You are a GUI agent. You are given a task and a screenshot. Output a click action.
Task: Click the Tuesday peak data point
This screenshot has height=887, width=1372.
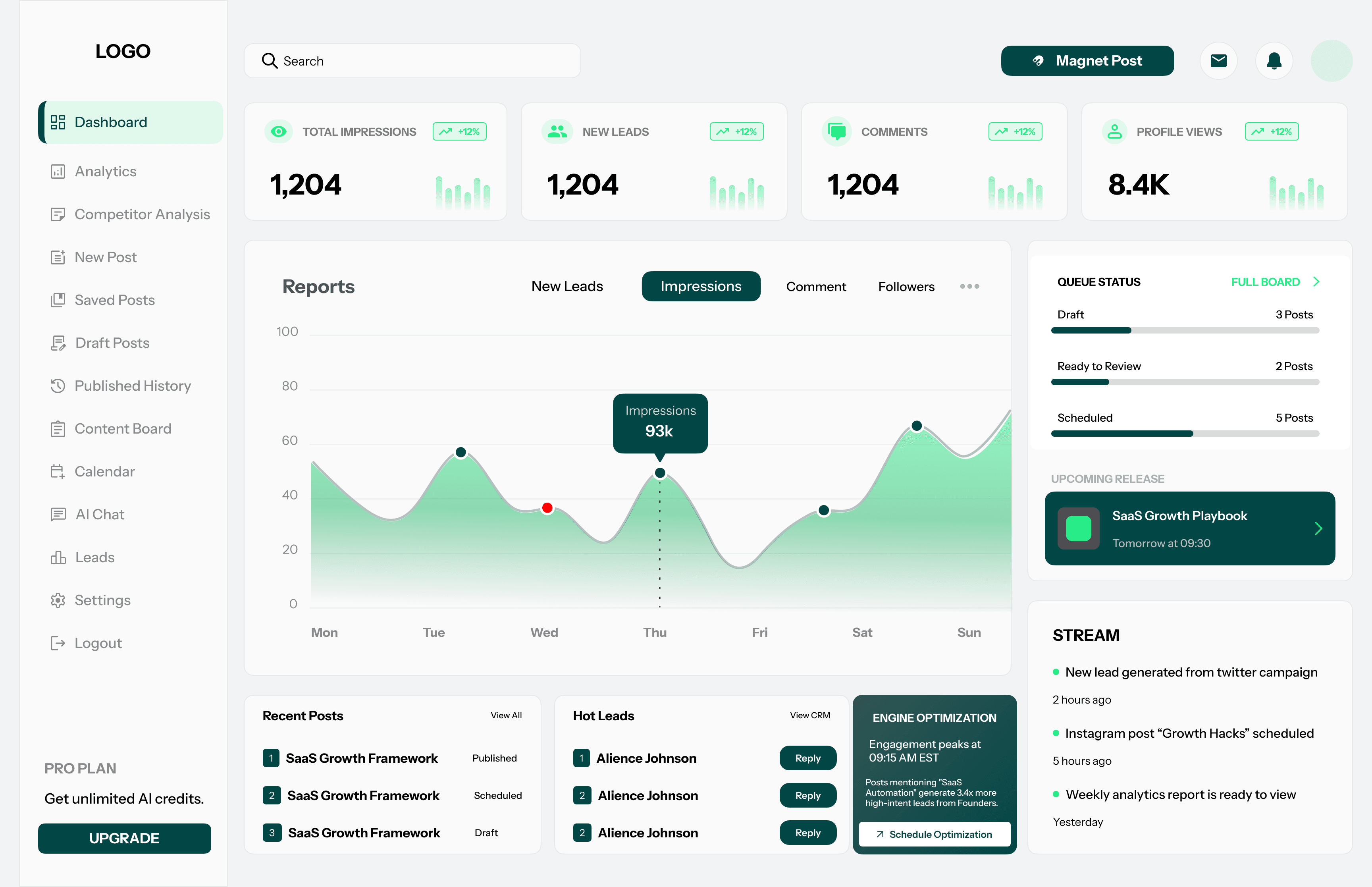pos(461,453)
